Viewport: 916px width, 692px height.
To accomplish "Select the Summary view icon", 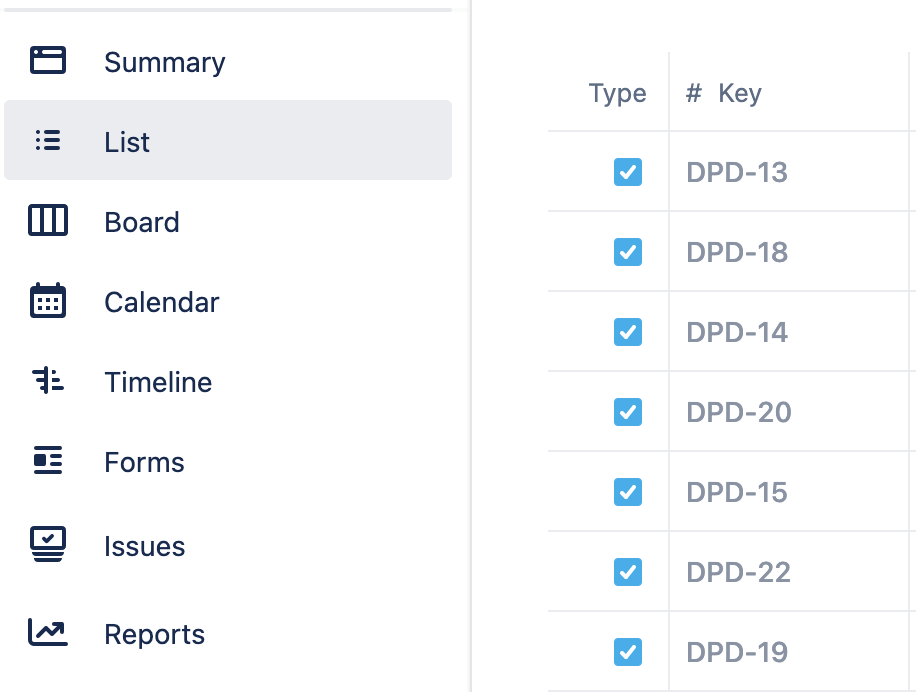I will (47, 61).
